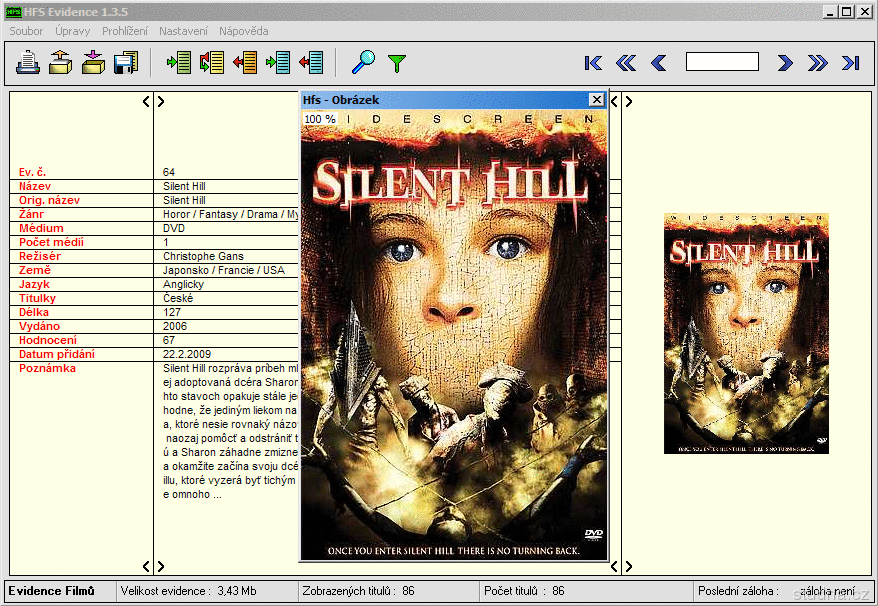
Task: Click the floppy disk save icon
Action: 125,63
